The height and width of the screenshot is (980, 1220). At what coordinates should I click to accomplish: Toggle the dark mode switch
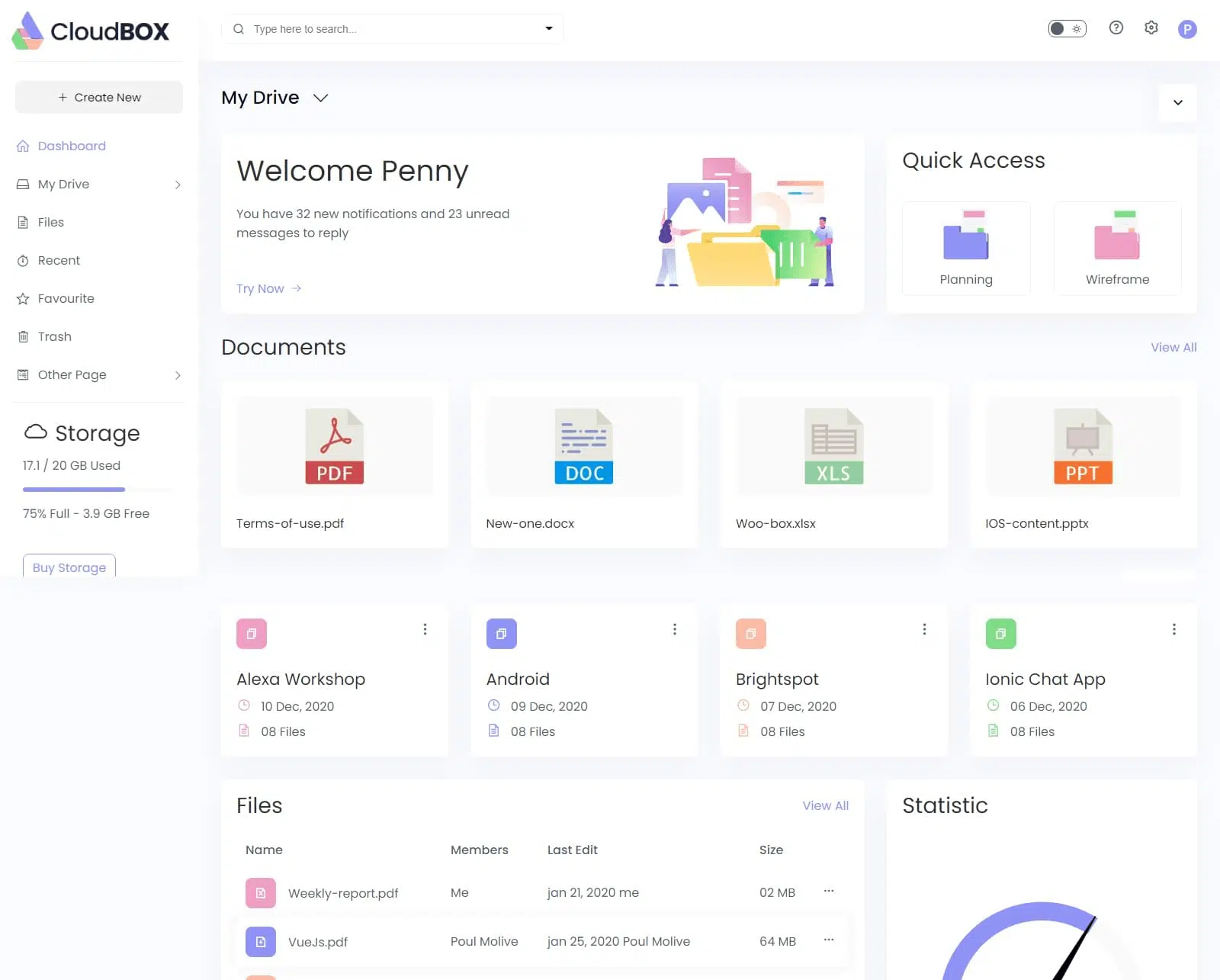click(1067, 27)
